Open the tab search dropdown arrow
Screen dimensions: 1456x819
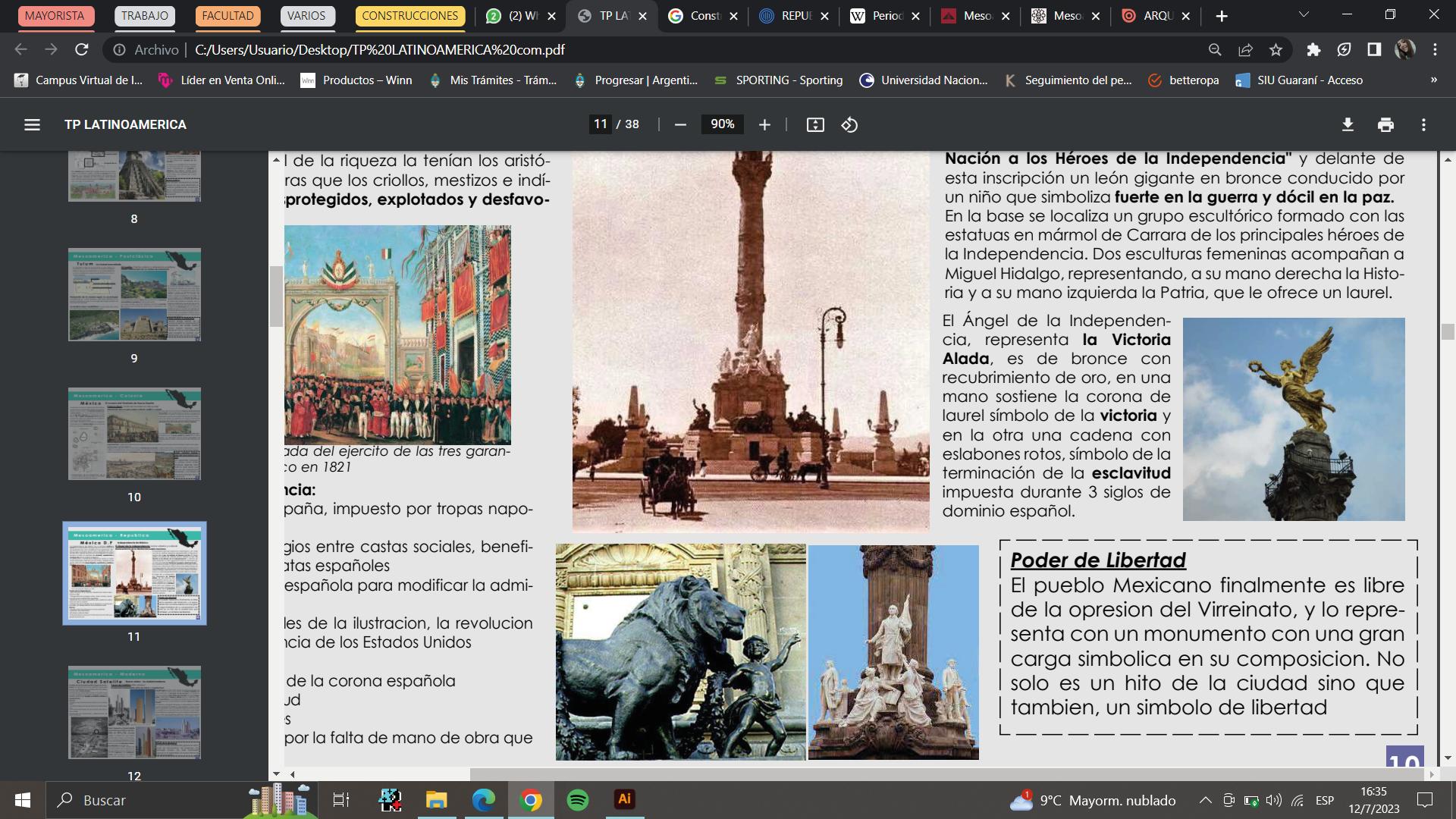pos(1304,15)
